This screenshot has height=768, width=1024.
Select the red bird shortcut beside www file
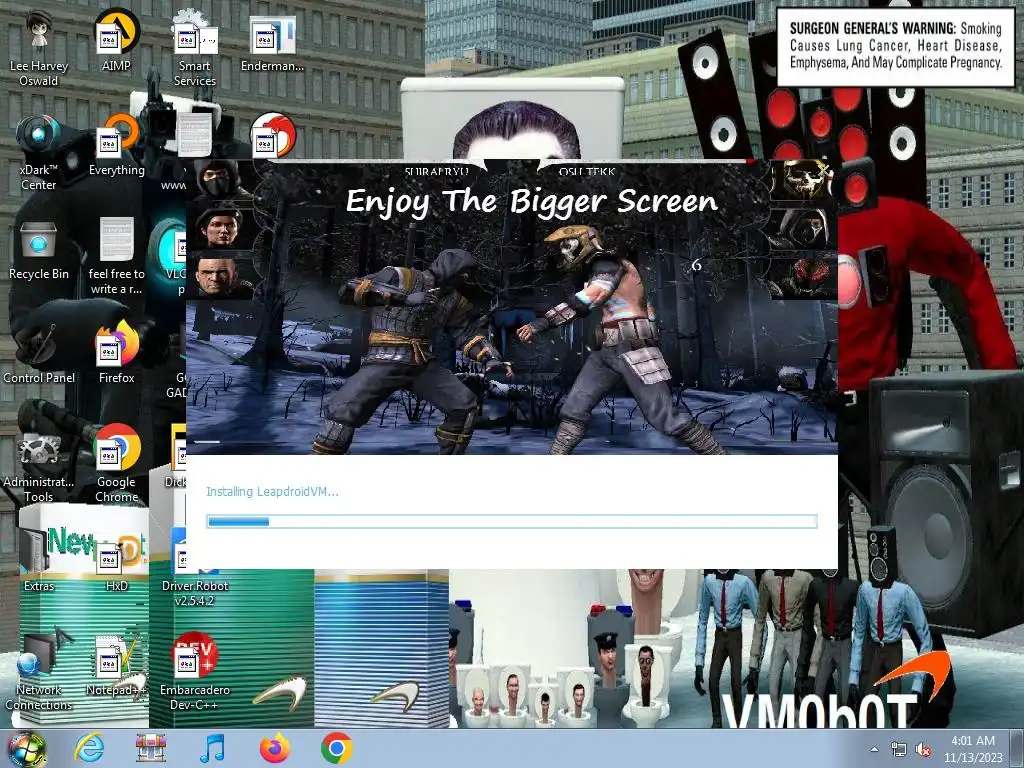pos(272,135)
